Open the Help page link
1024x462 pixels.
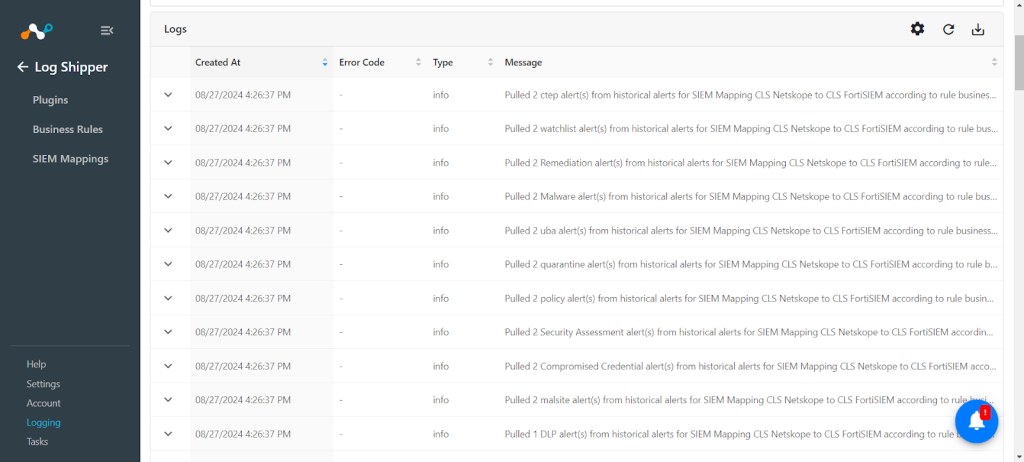(x=37, y=364)
